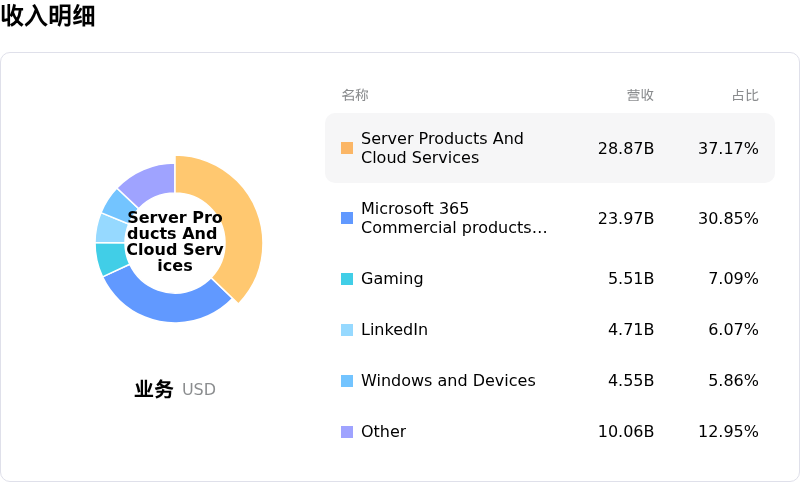Screen dimensions: 800x482
Task: Click blue Microsoft 365 legend swatch
Action: click(x=347, y=218)
